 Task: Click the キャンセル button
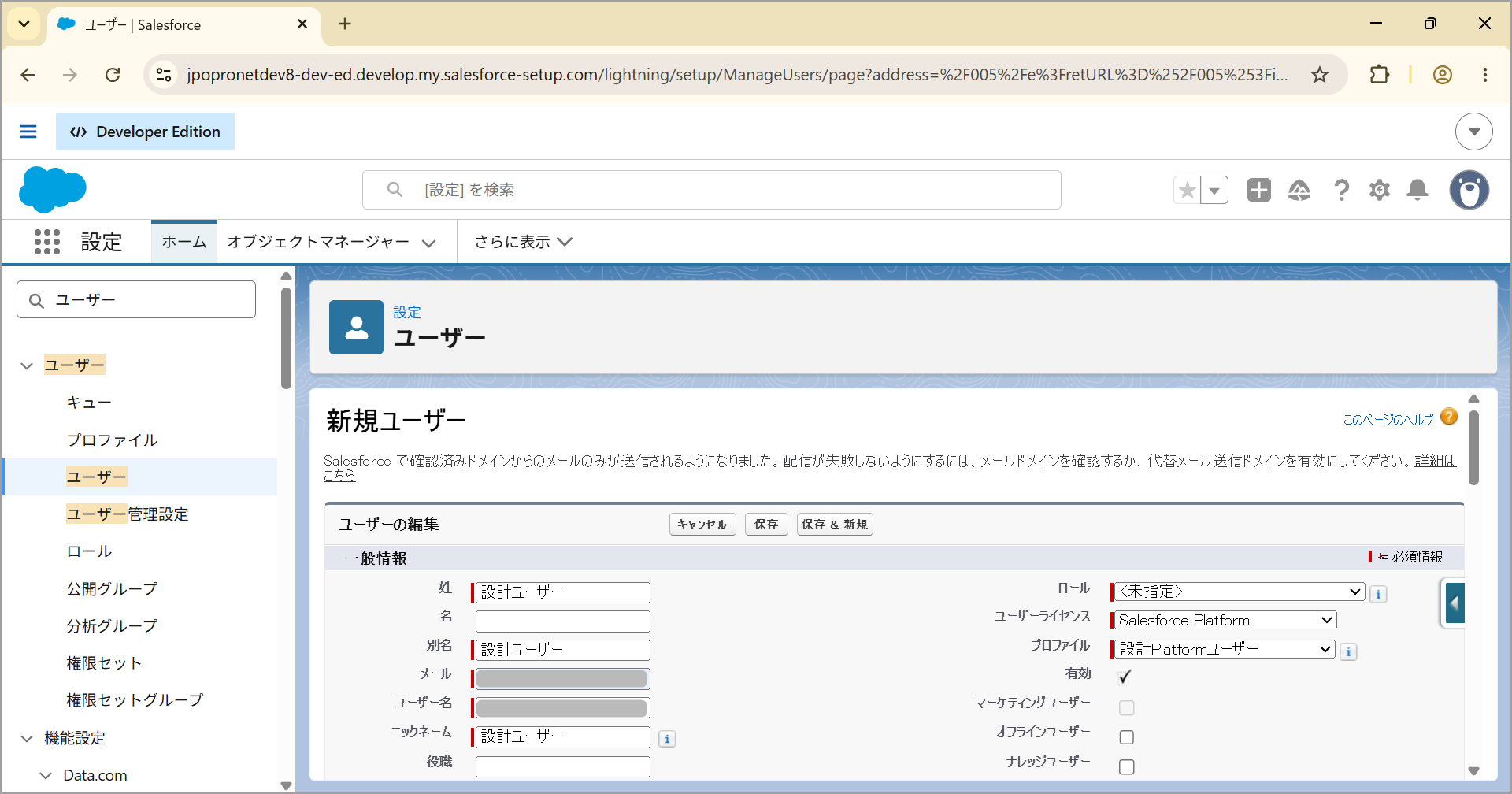tap(702, 525)
